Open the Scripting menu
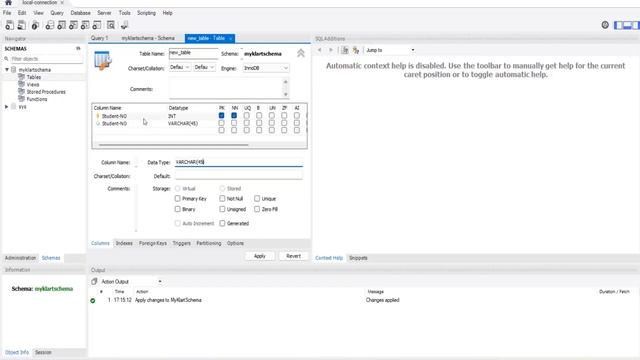 point(146,13)
